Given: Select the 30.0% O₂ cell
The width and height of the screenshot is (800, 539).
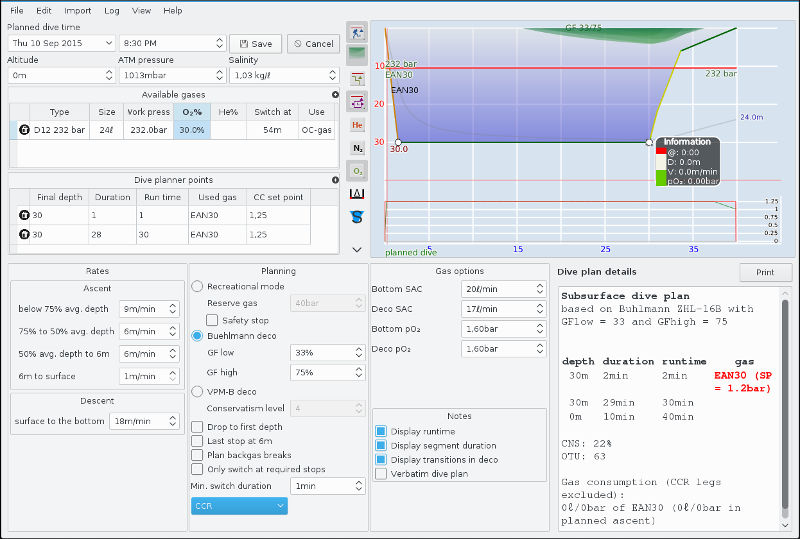Looking at the screenshot, I should tap(192, 130).
